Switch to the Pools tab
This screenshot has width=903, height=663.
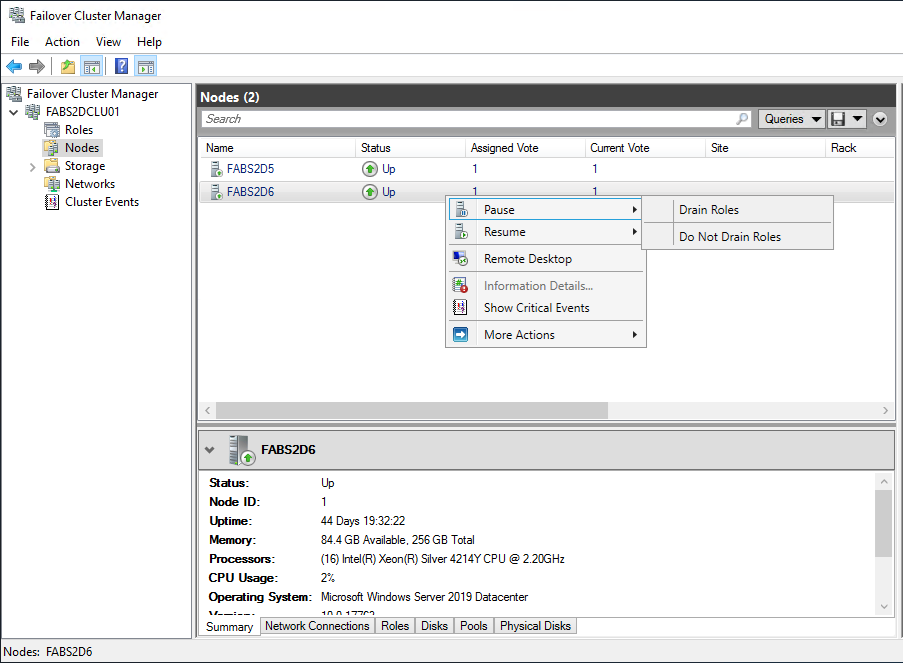coord(474,626)
